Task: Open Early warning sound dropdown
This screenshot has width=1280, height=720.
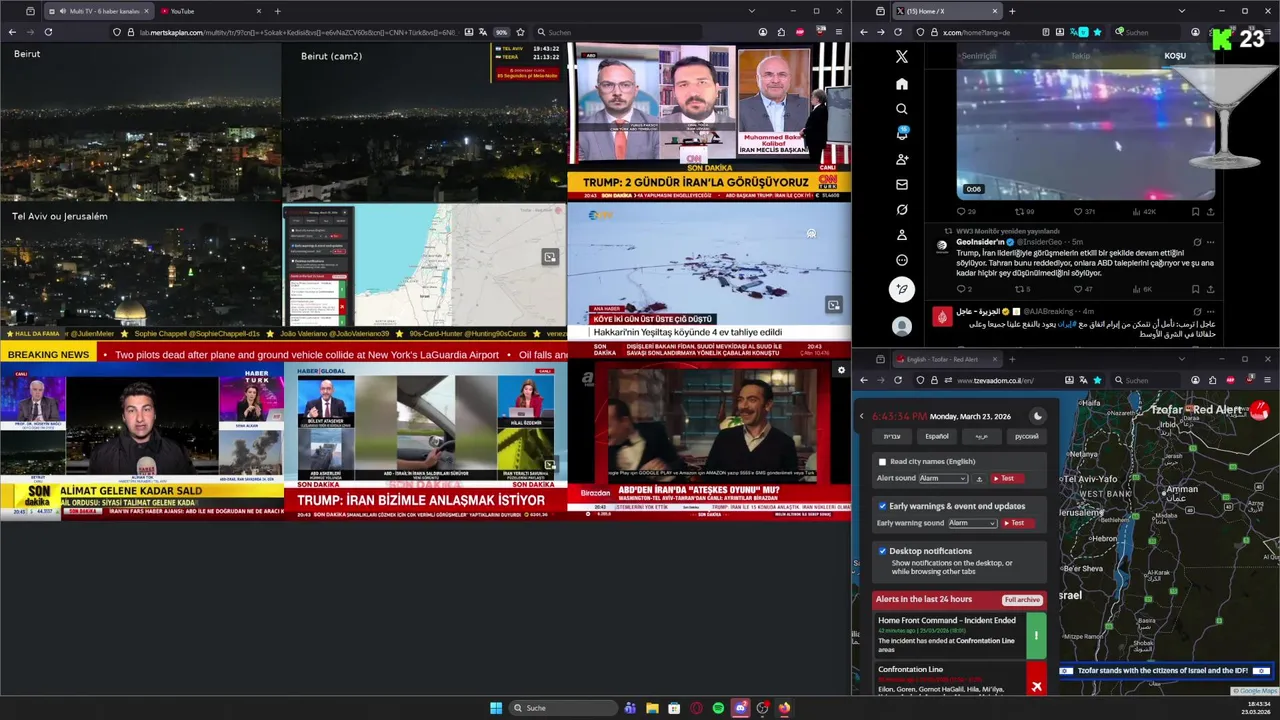Action: point(973,523)
